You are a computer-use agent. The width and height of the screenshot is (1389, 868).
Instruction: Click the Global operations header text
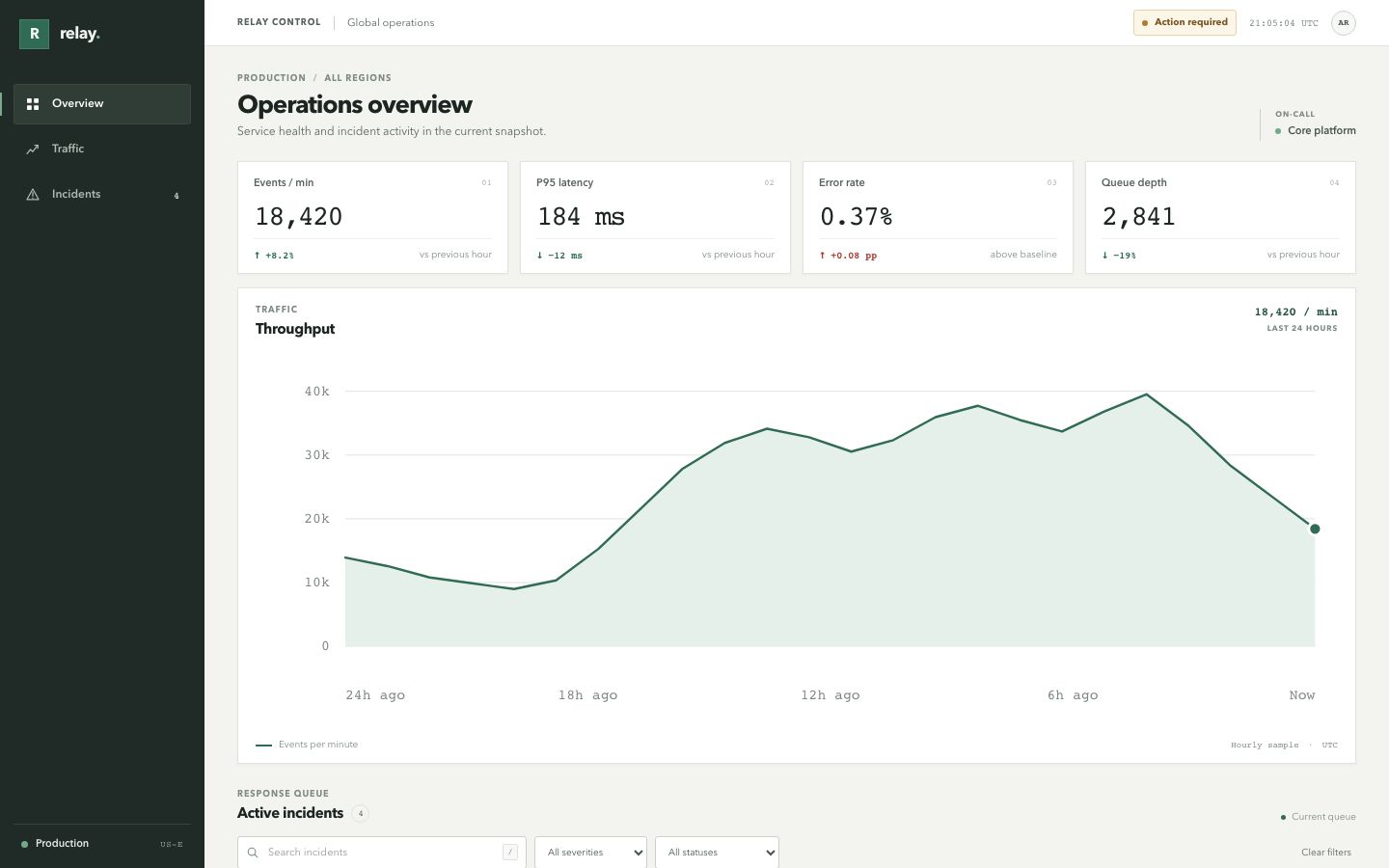coord(391,23)
